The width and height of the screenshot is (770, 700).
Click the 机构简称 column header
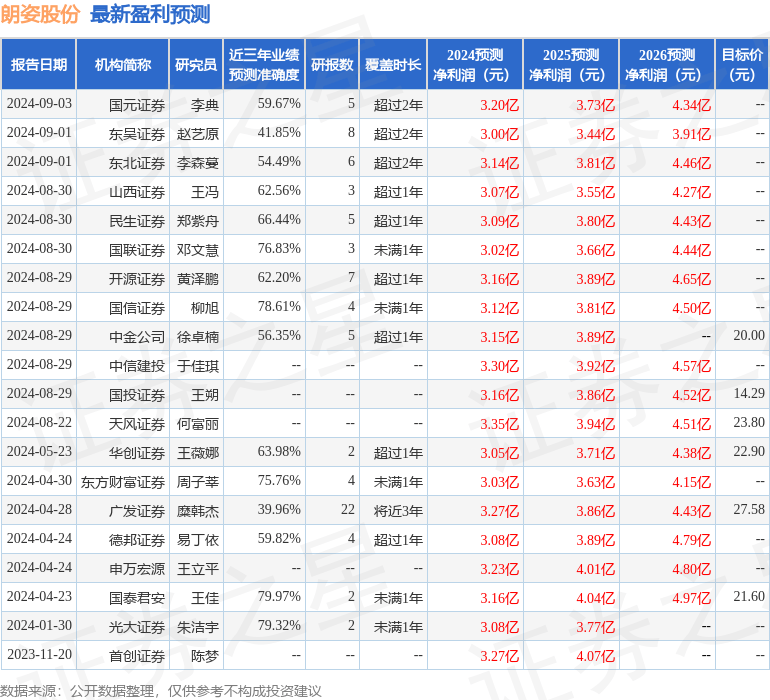tap(123, 64)
